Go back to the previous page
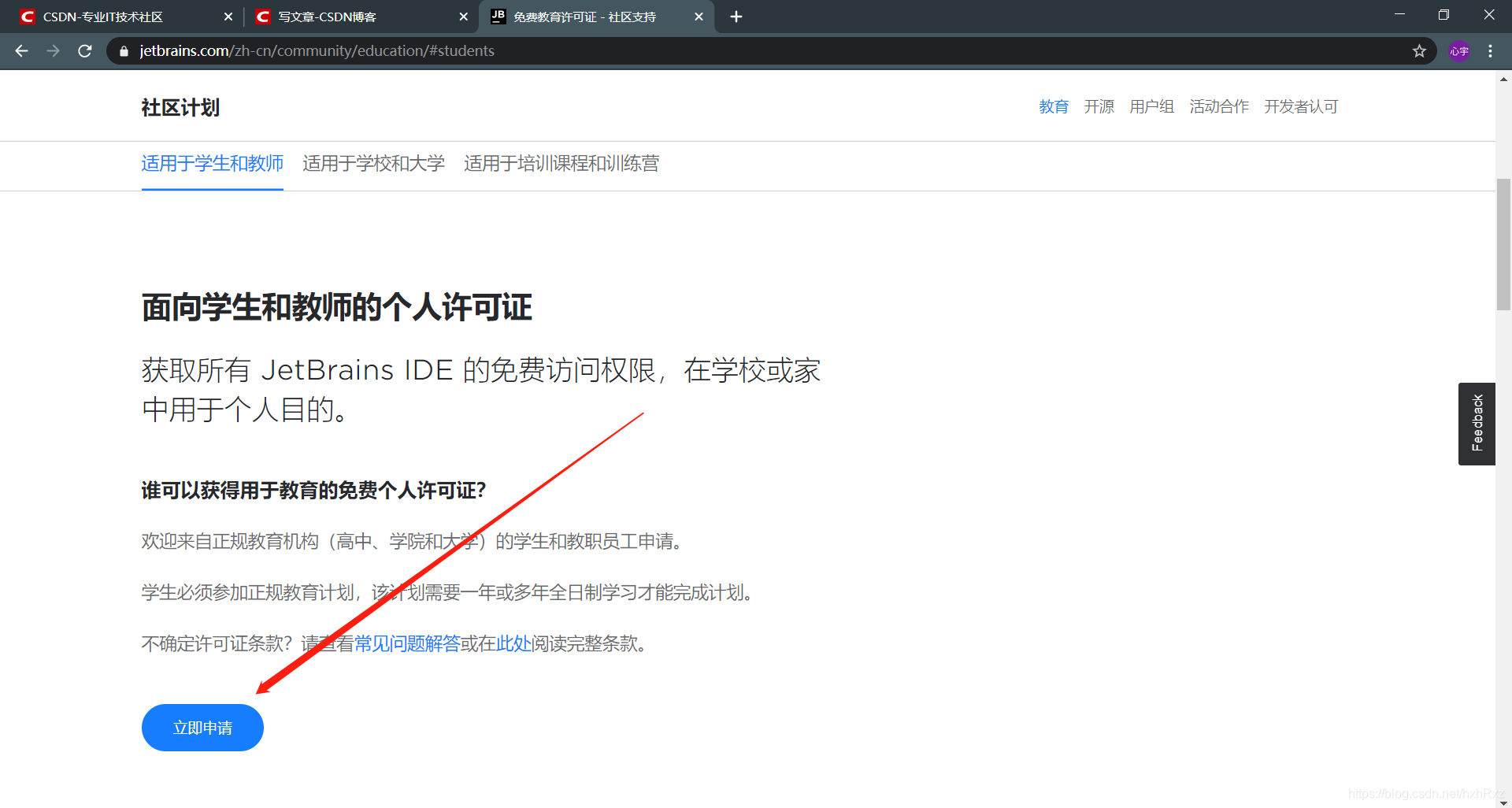 coord(21,51)
